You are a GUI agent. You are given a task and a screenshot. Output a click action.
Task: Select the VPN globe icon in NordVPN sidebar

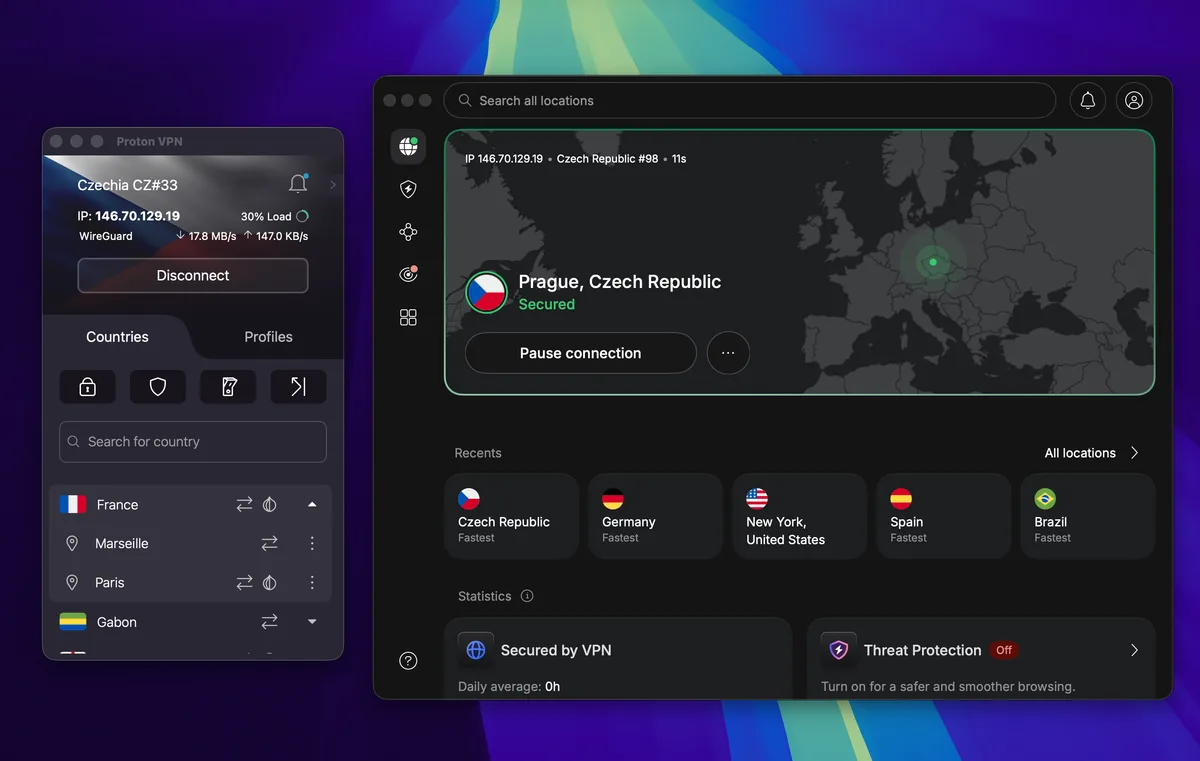coord(408,147)
